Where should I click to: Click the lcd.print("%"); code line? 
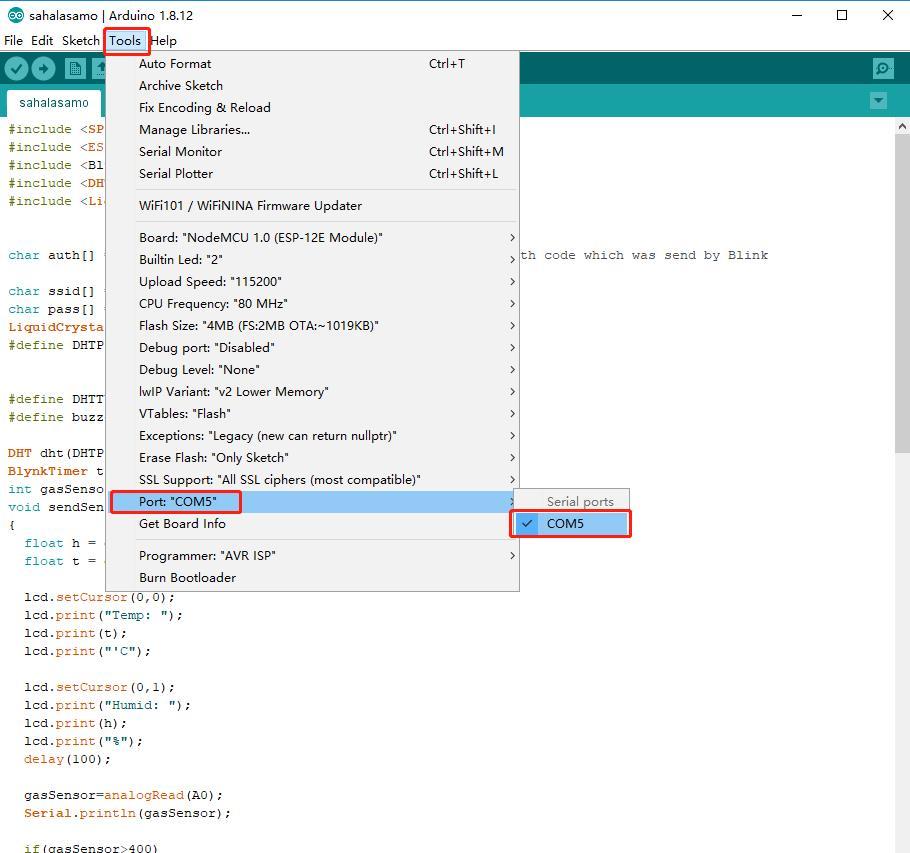(x=84, y=742)
